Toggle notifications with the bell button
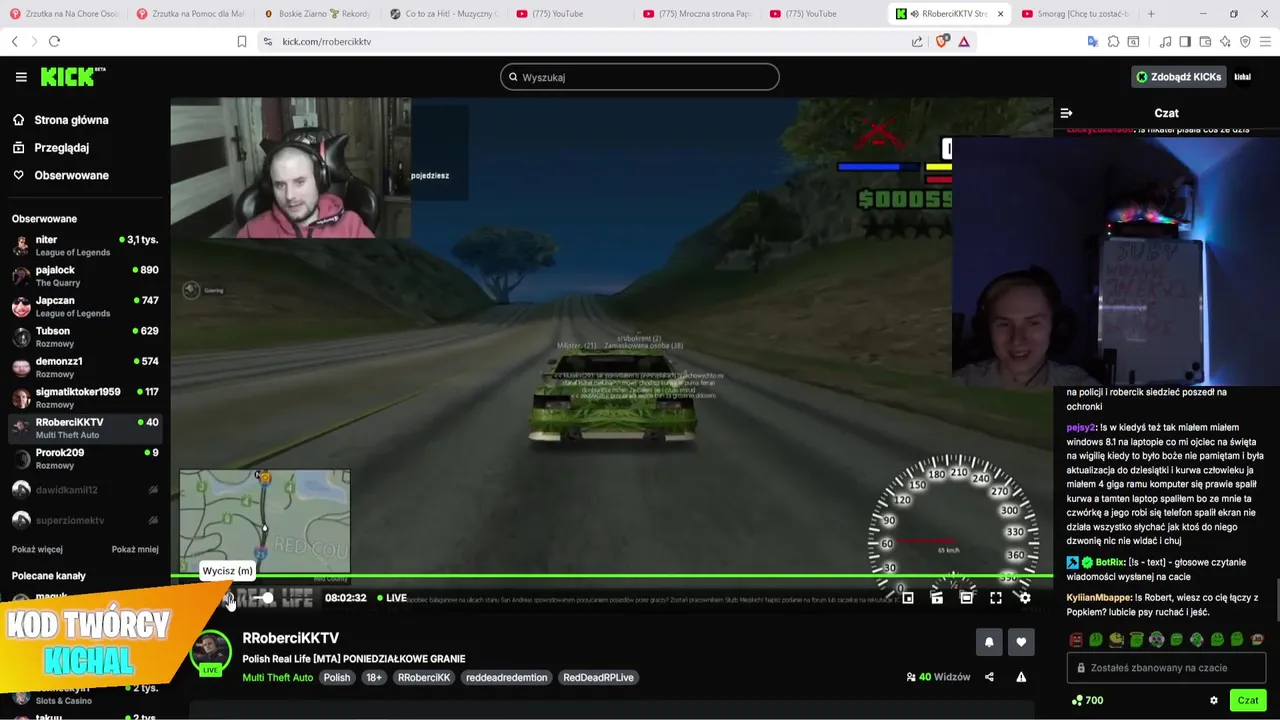The image size is (1280, 720). [x=989, y=642]
